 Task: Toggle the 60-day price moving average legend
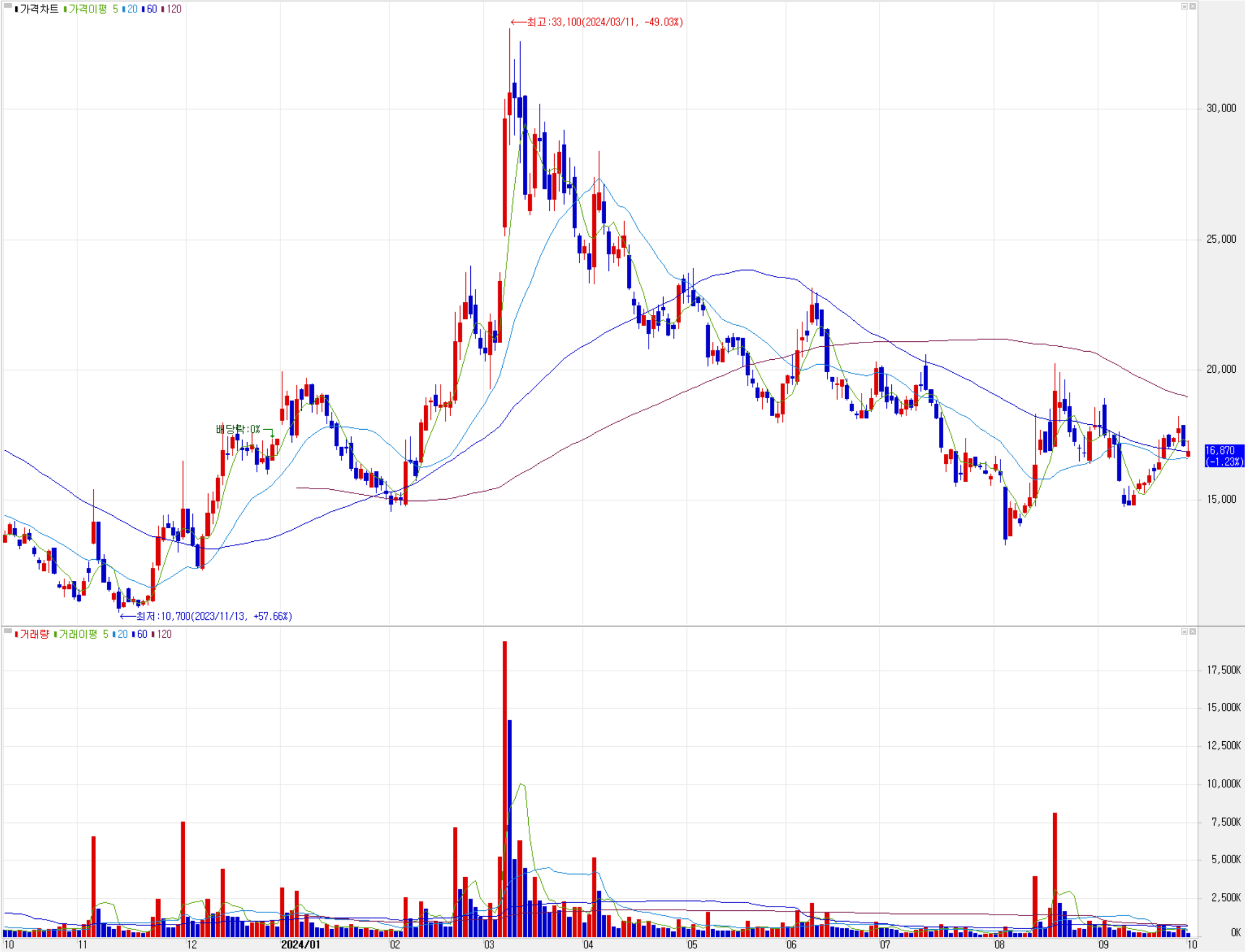tap(151, 9)
